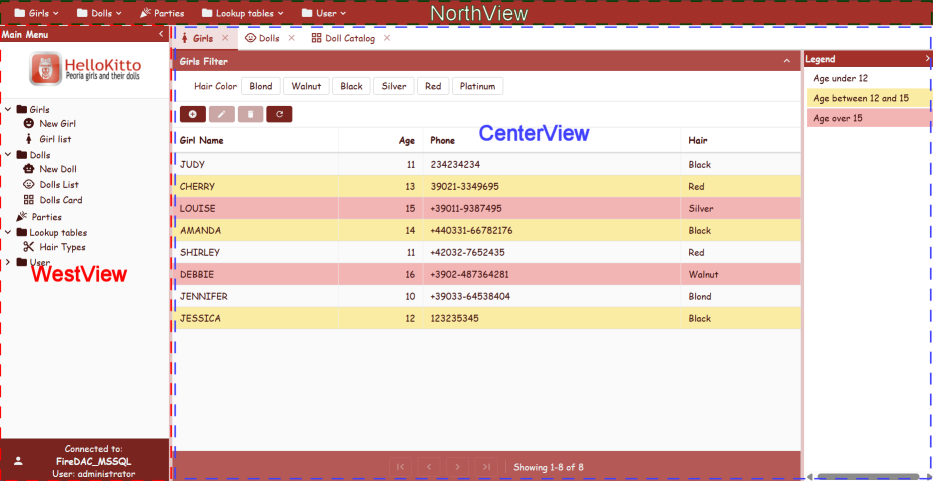The height and width of the screenshot is (481, 933).
Task: Sort the grid by Girl Name column header
Action: pyautogui.click(x=202, y=141)
